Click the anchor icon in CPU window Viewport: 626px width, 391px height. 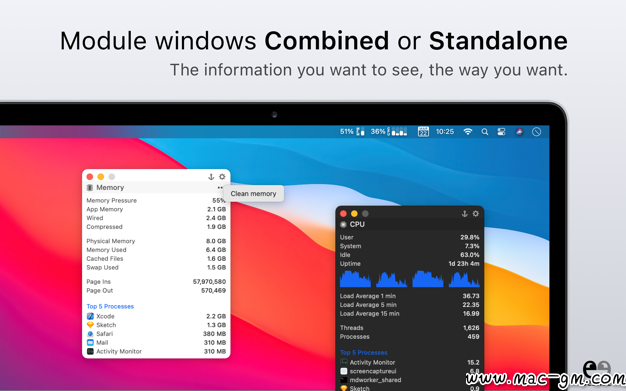point(464,214)
